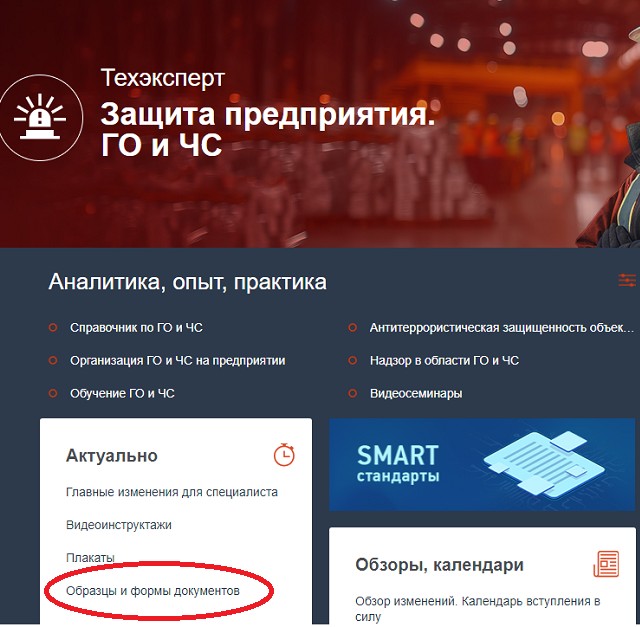Viewport: 640px width, 627px height.
Task: Click the newspaper icon in Обзоры, календари card
Action: tap(606, 564)
